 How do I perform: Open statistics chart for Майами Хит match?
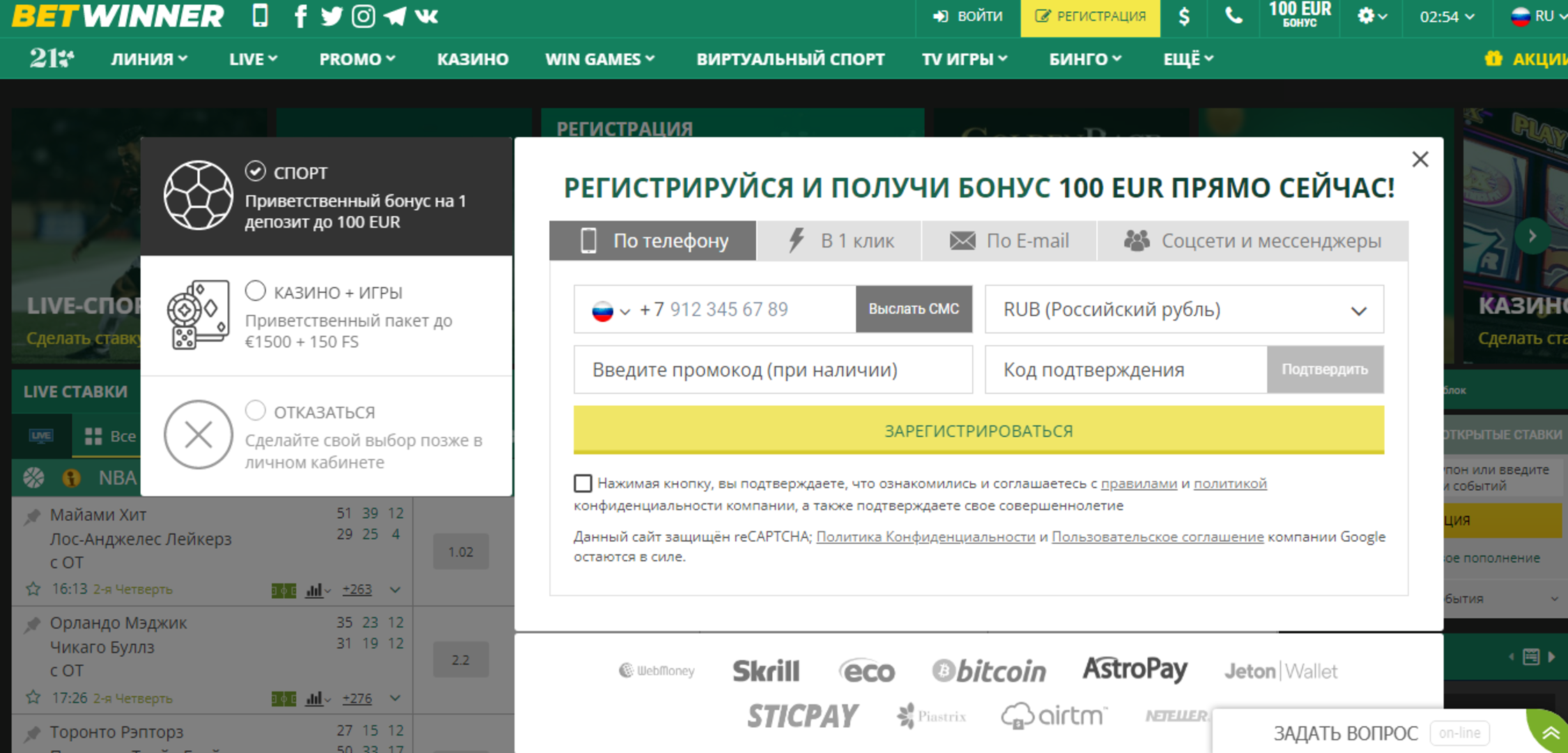click(317, 590)
